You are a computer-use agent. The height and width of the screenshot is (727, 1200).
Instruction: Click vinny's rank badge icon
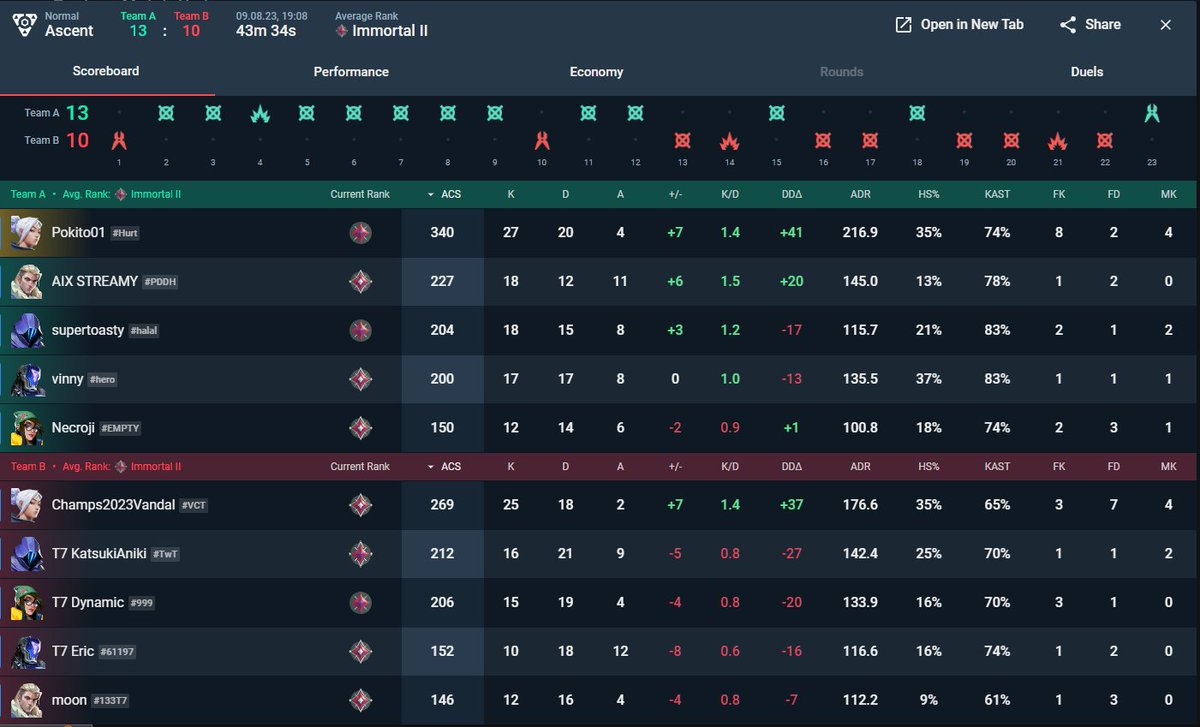360,379
